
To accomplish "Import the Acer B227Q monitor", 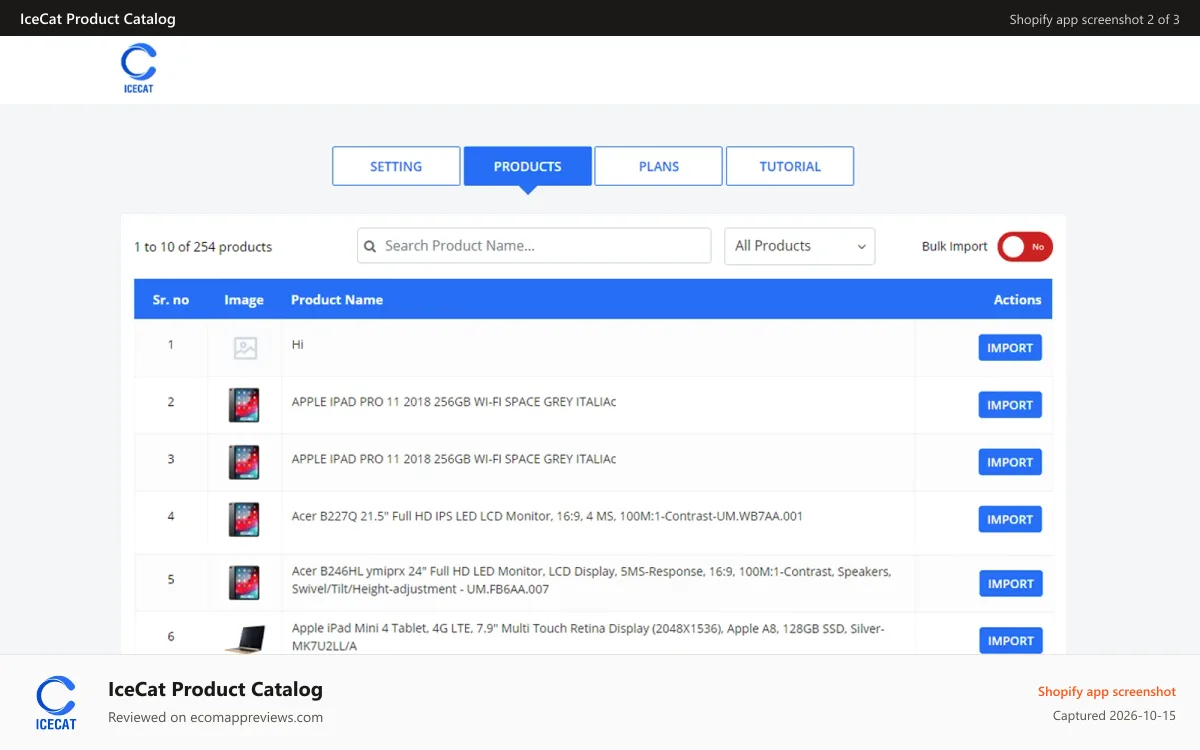I will pos(1010,519).
